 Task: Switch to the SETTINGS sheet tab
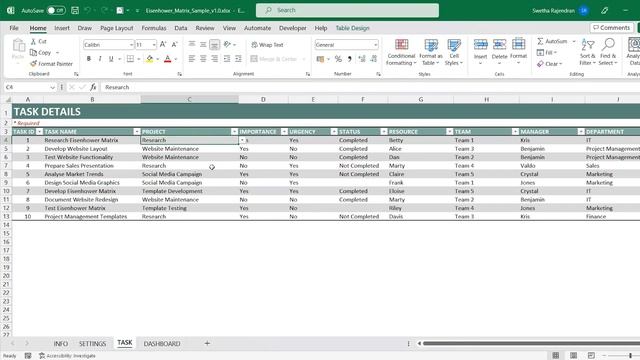tap(92, 344)
